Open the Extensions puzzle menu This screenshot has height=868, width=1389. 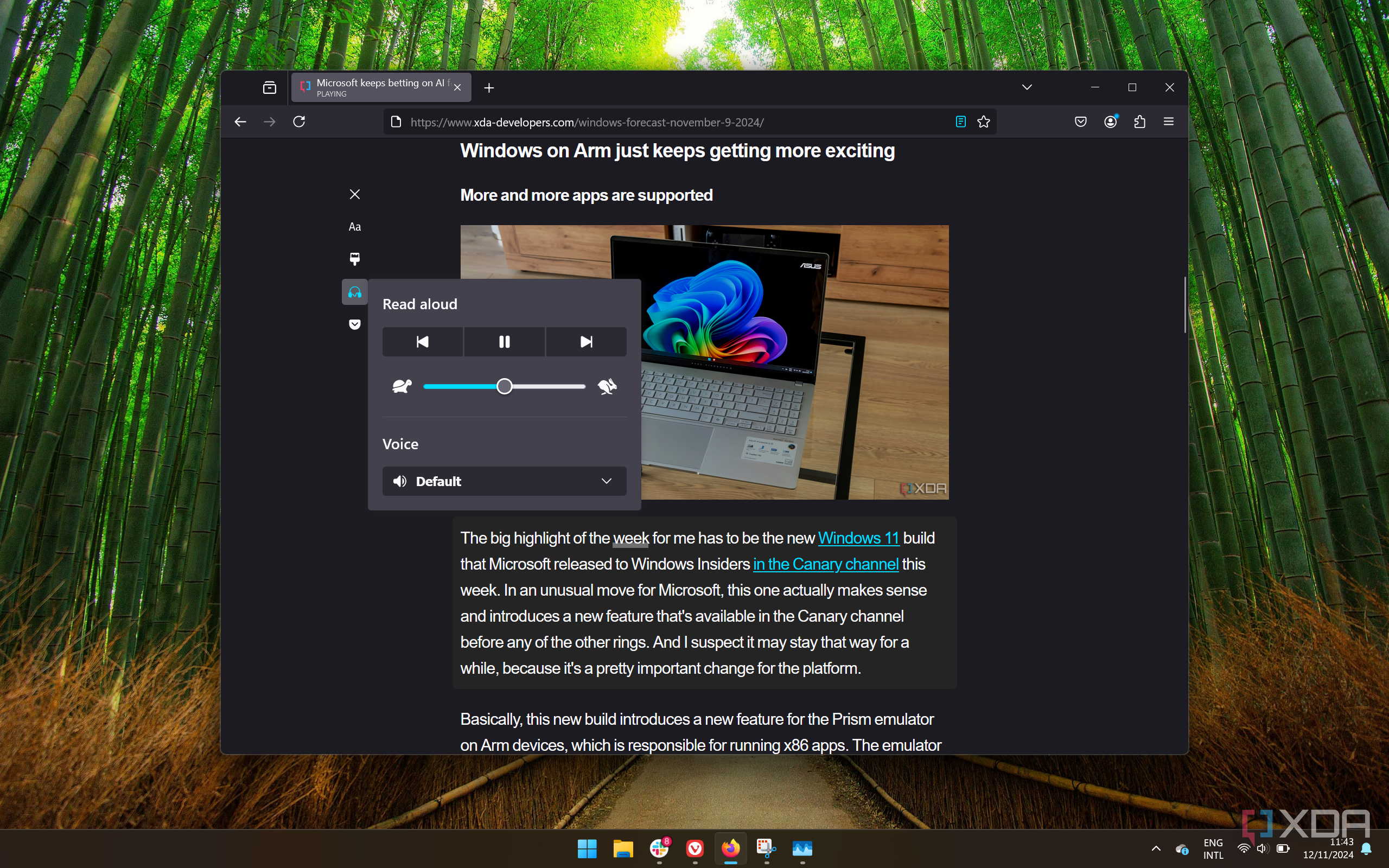point(1140,122)
